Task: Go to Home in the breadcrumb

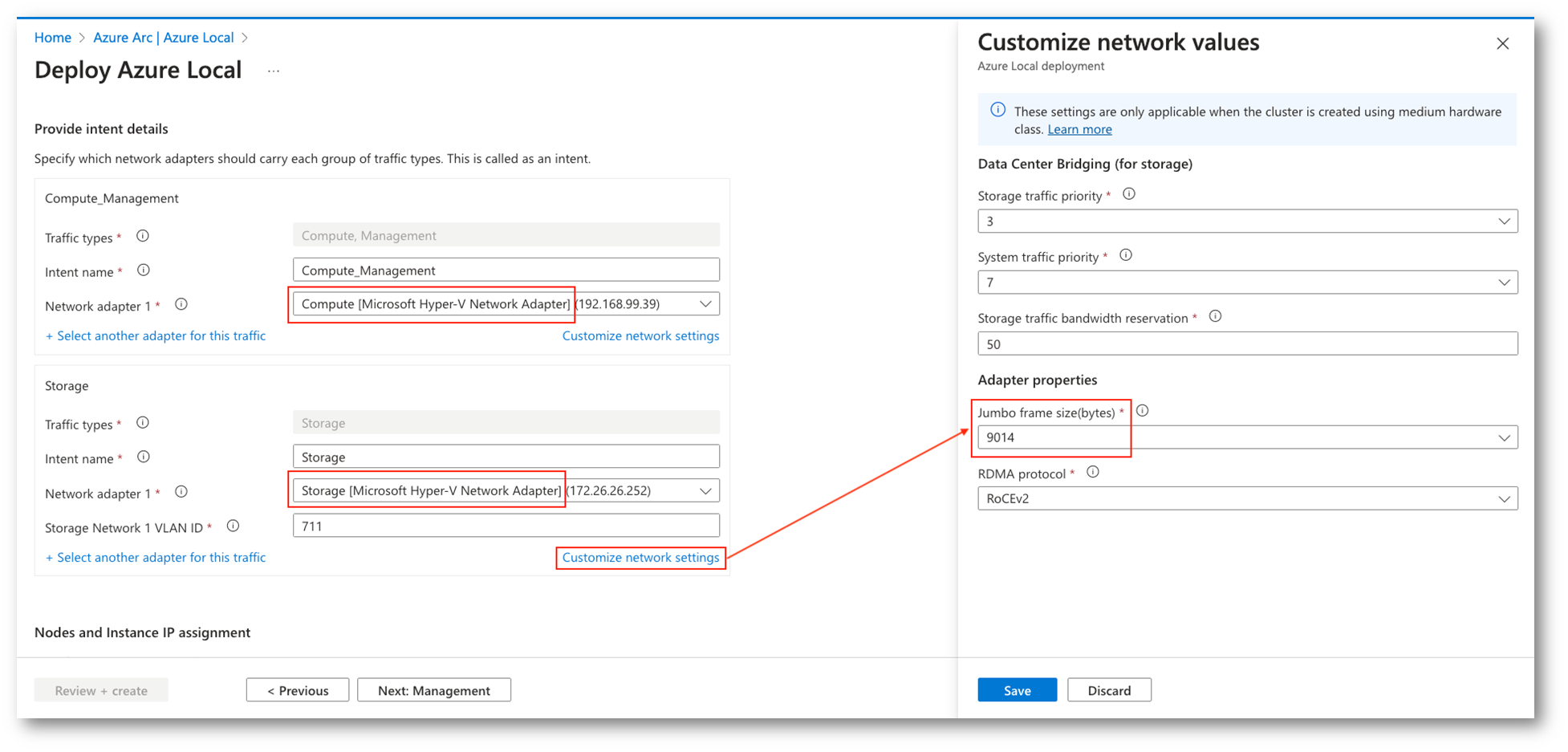Action: point(53,38)
